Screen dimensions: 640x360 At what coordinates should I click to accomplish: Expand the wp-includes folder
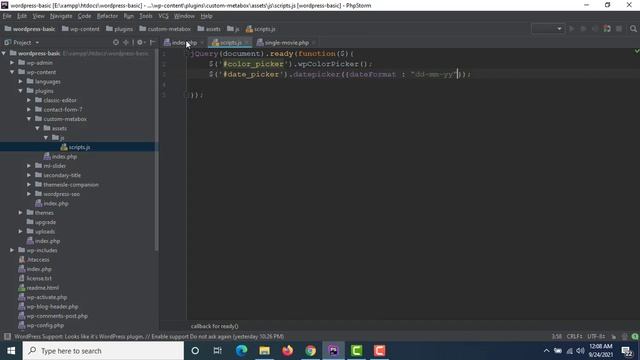pos(12,250)
